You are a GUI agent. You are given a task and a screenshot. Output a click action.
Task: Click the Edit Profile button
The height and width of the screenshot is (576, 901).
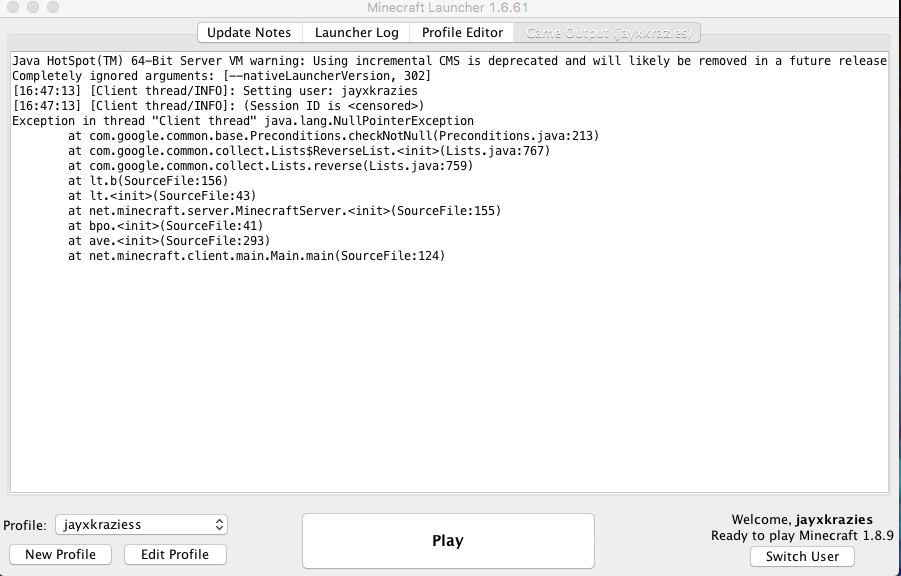click(x=175, y=554)
